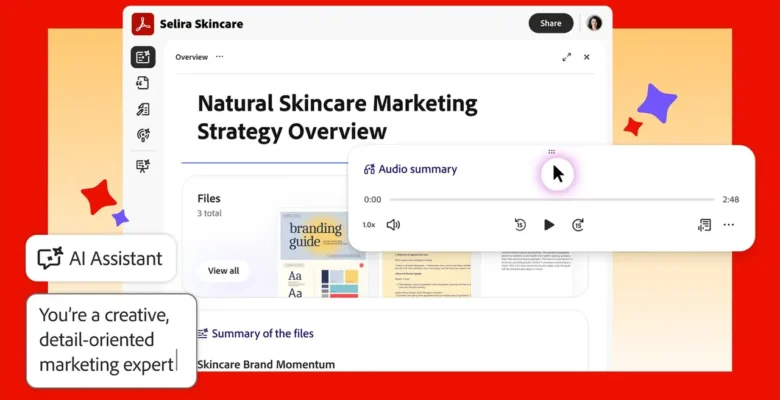Open the user profile avatar
Image resolution: width=780 pixels, height=400 pixels.
point(594,23)
